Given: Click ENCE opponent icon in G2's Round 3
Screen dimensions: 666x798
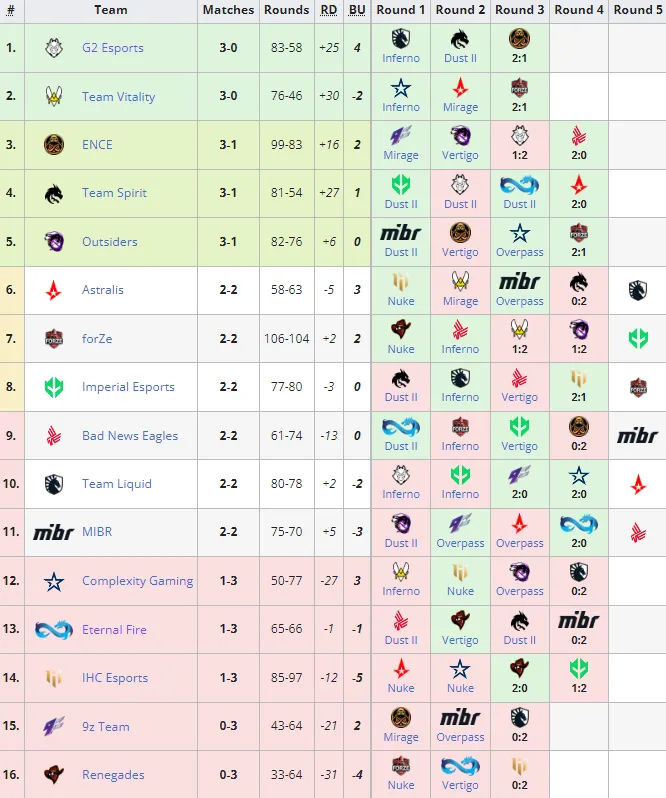Looking at the screenshot, I should [519, 39].
